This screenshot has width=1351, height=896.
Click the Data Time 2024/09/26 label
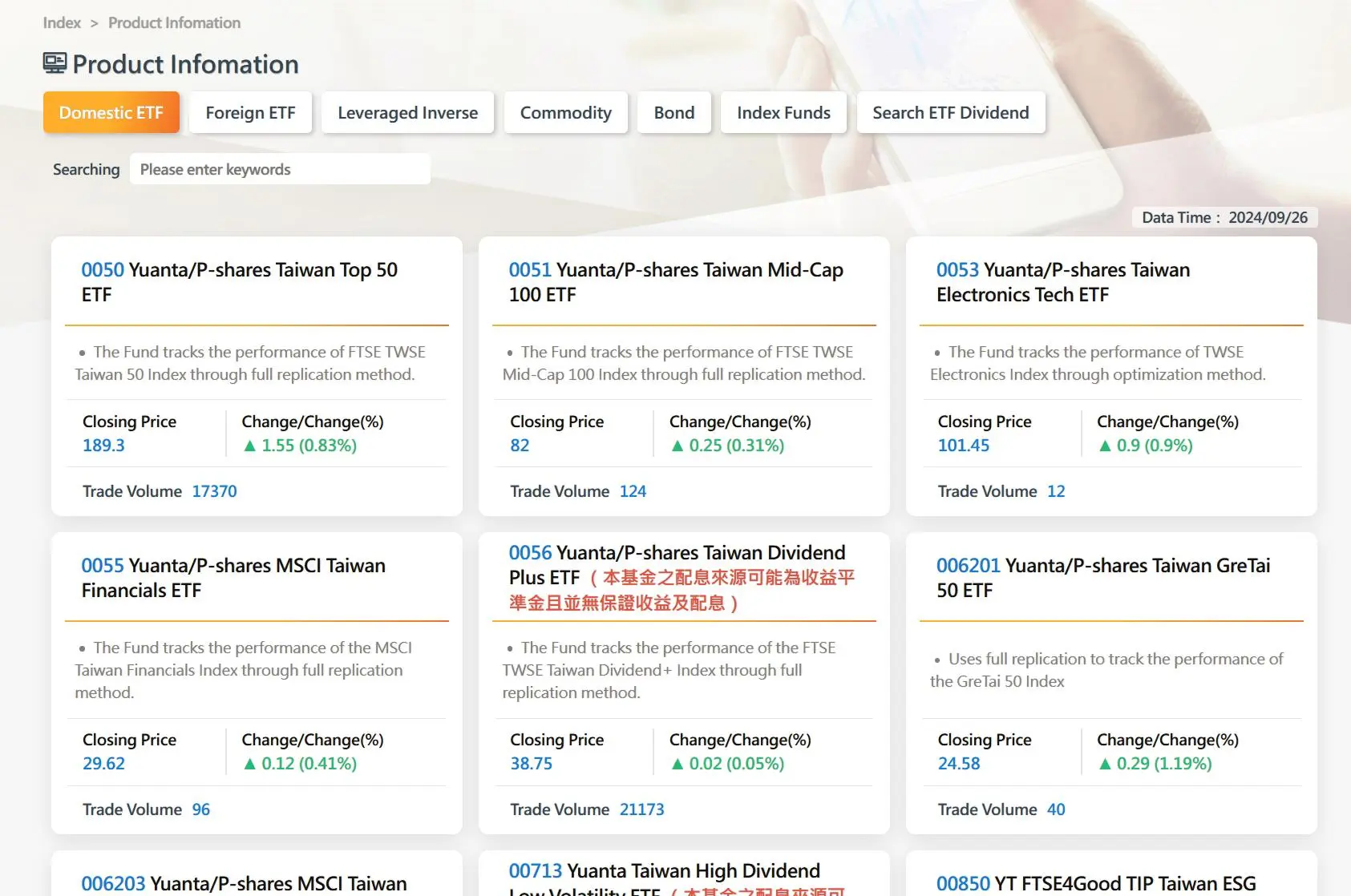click(x=1224, y=217)
